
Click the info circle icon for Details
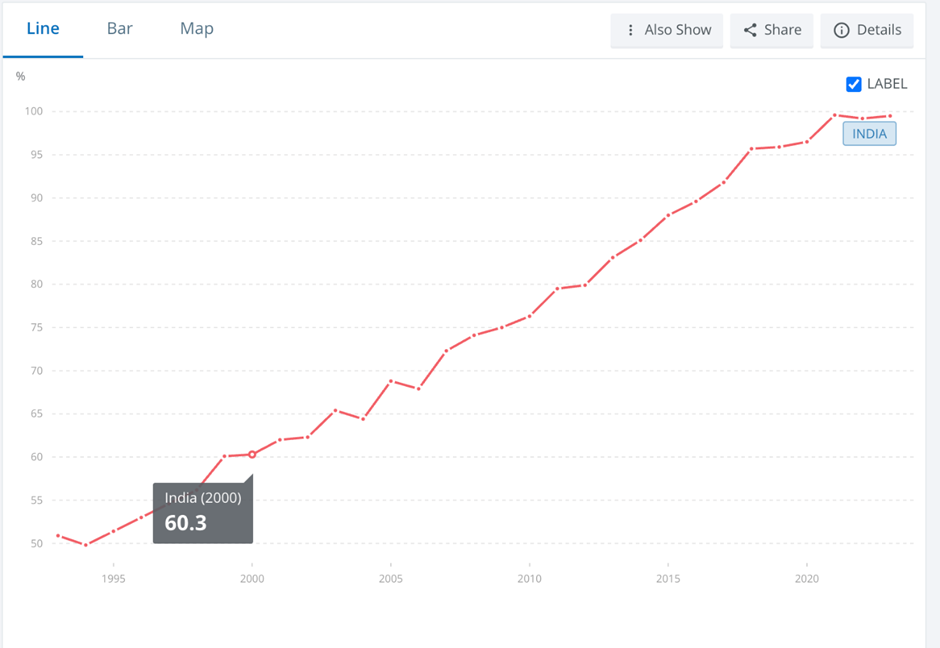coord(841,30)
